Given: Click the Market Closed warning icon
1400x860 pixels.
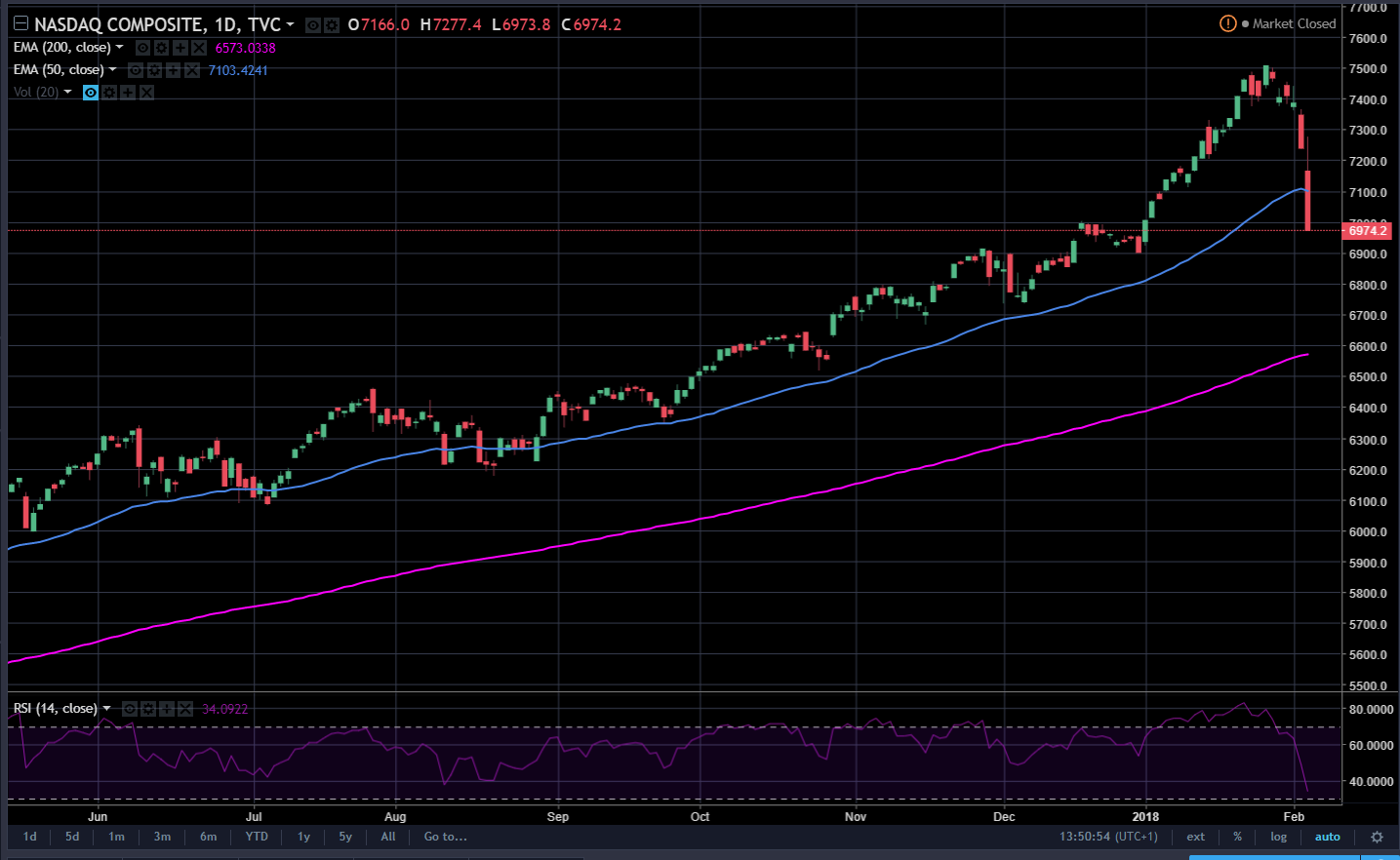Looking at the screenshot, I should click(1228, 23).
